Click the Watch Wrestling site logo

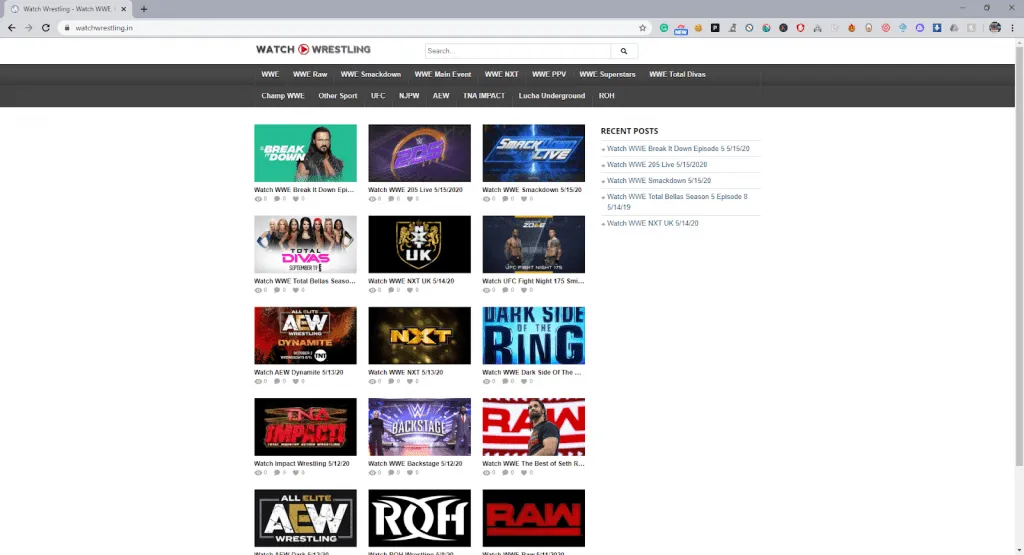pos(313,50)
